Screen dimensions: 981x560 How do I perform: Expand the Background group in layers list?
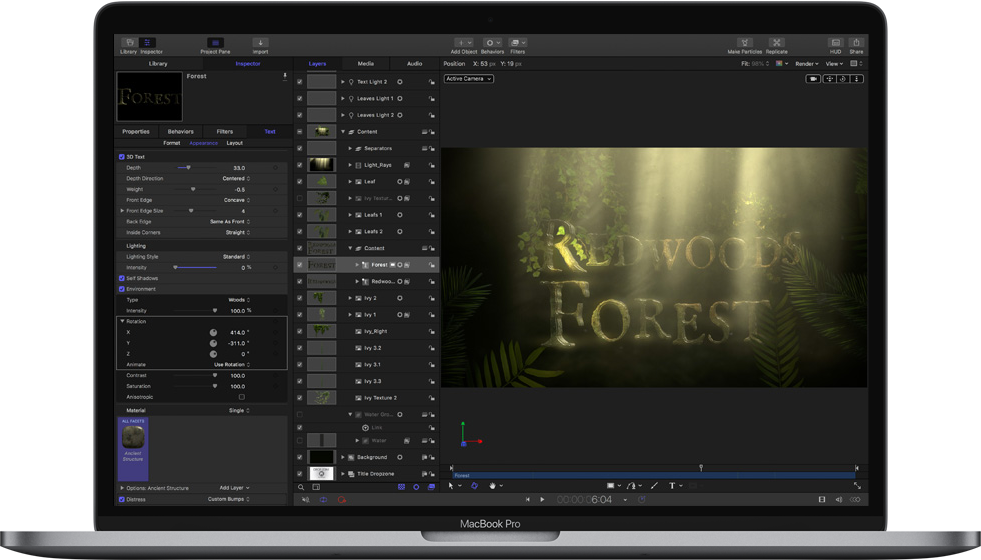[343, 457]
